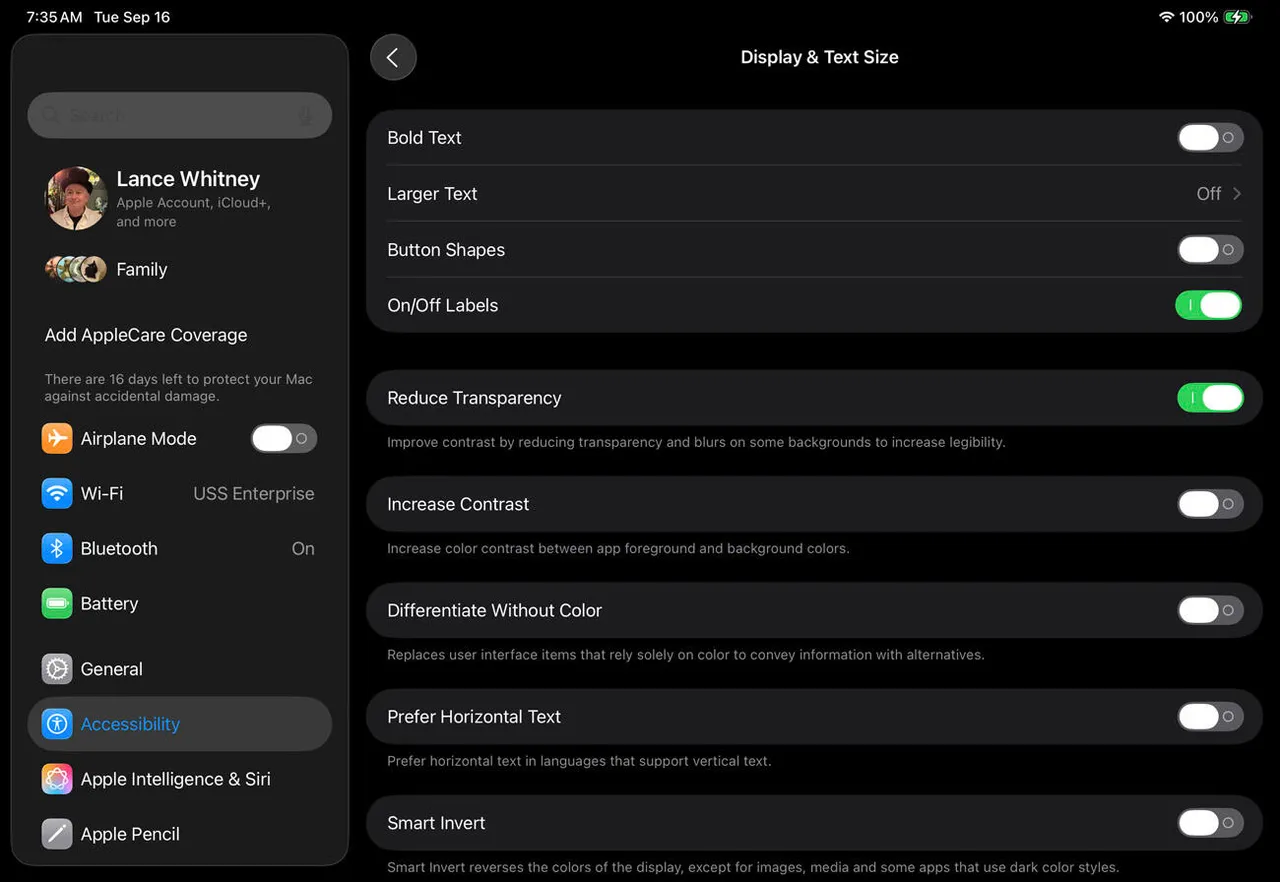Tap Add AppleCare Coverage link
Image resolution: width=1280 pixels, height=882 pixels.
point(146,335)
